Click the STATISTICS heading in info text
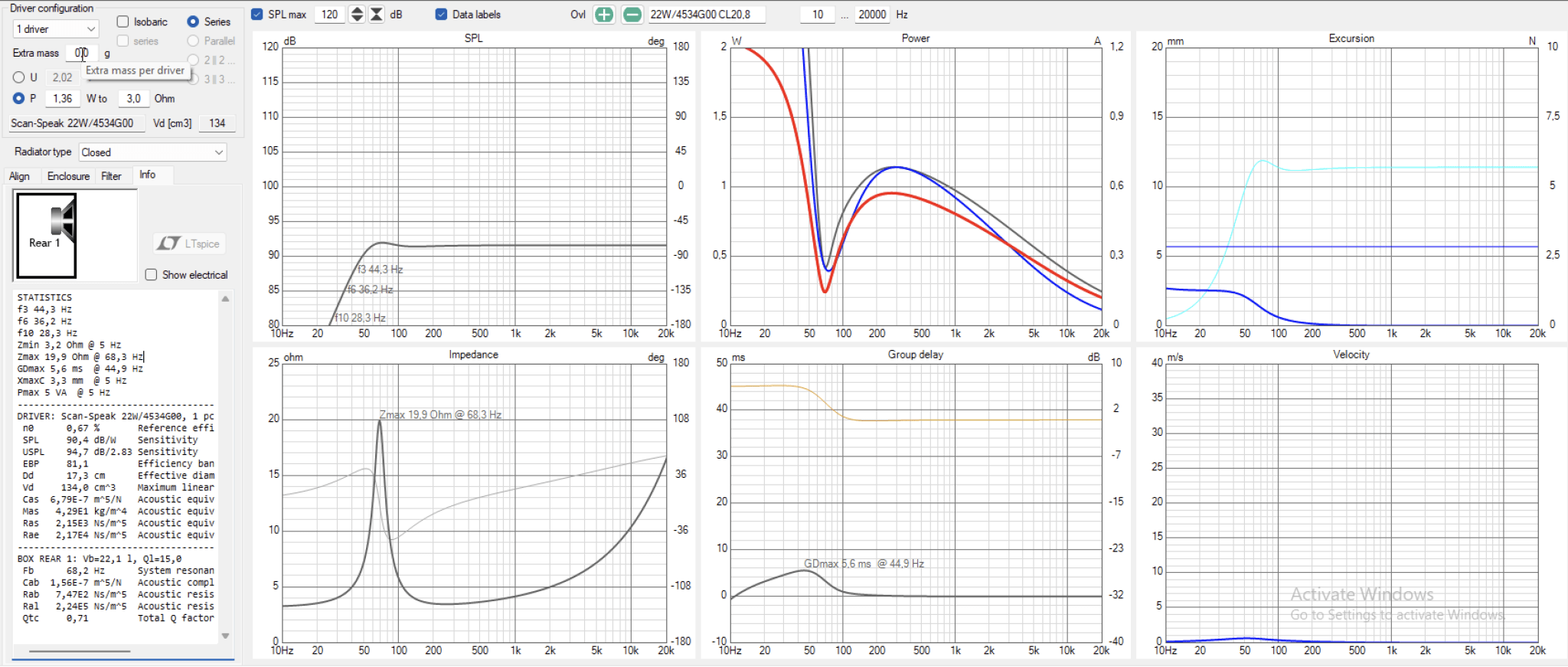 tap(44, 297)
